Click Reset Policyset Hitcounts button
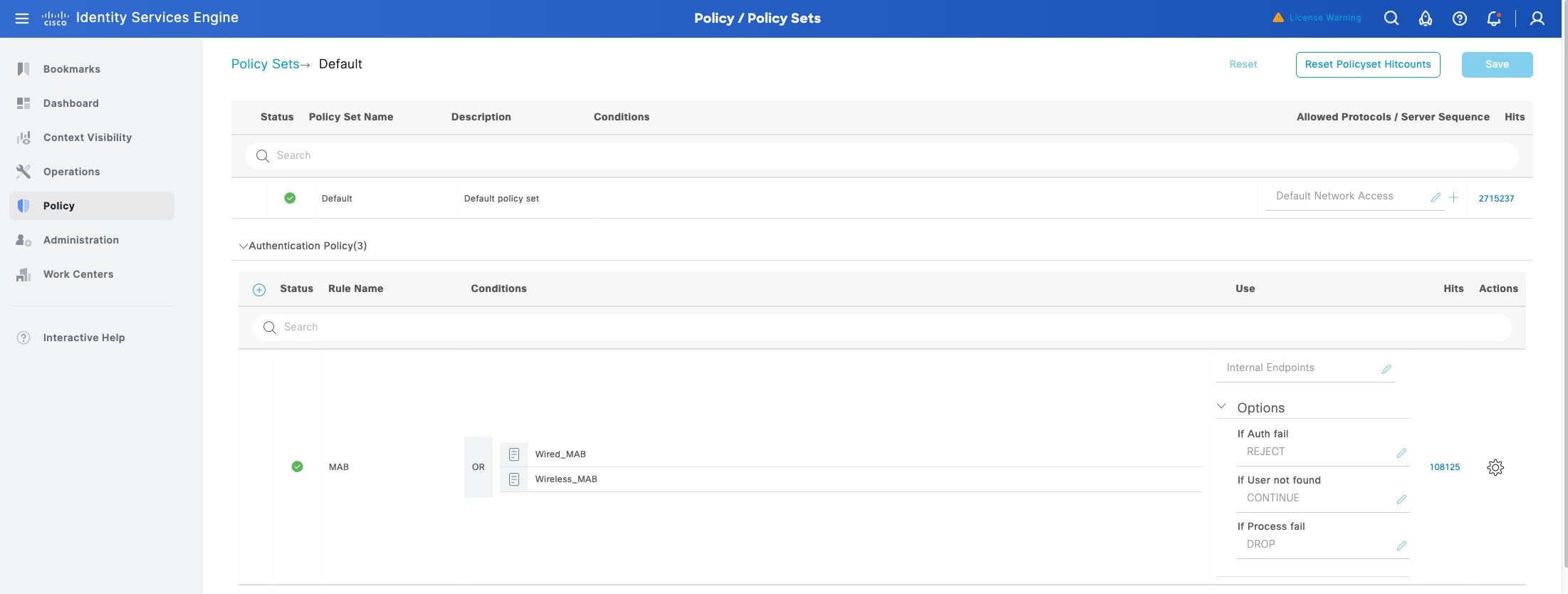 (1367, 64)
